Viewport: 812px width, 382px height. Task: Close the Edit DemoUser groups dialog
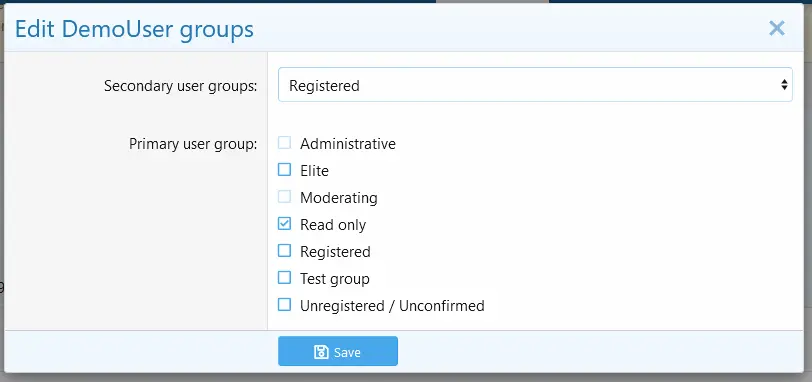click(777, 28)
